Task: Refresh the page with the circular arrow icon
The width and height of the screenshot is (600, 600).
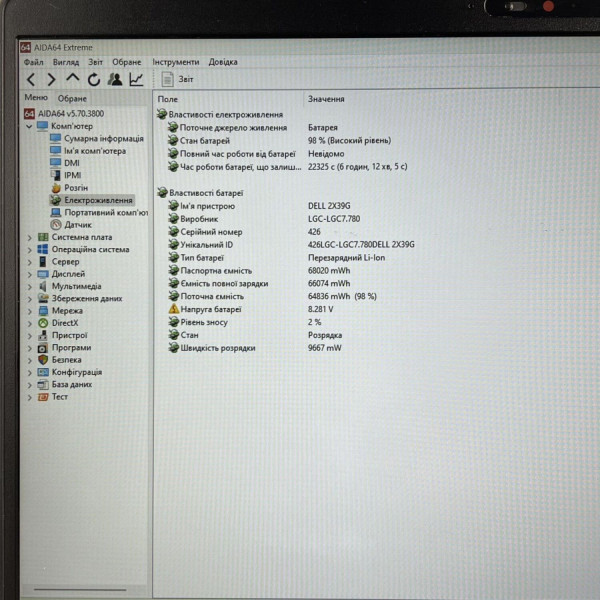Action: [93, 80]
